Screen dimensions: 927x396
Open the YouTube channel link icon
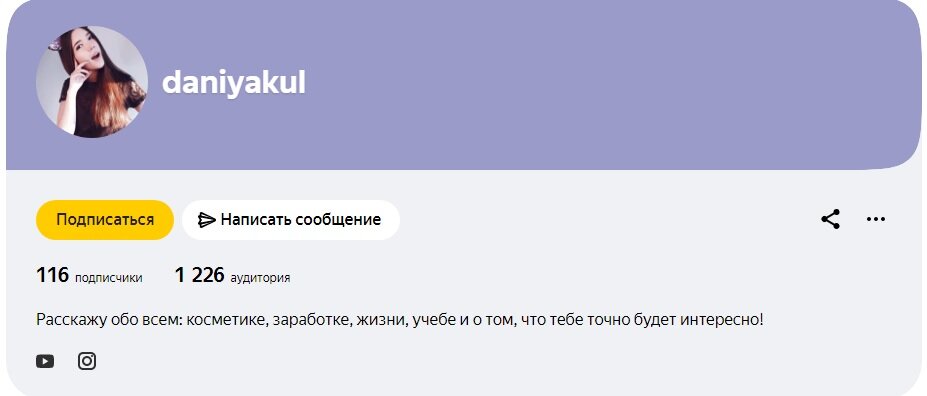pos(45,361)
